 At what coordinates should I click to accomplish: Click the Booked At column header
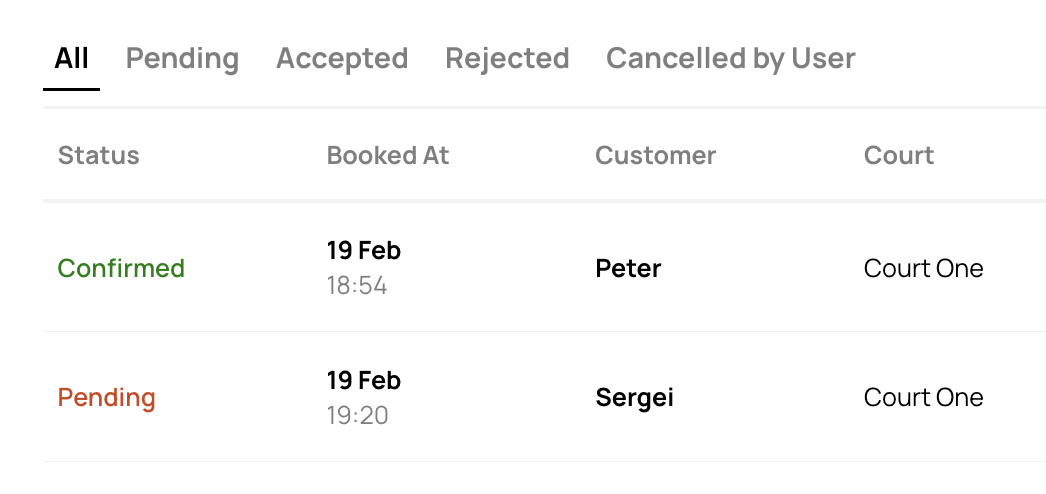pyautogui.click(x=388, y=156)
